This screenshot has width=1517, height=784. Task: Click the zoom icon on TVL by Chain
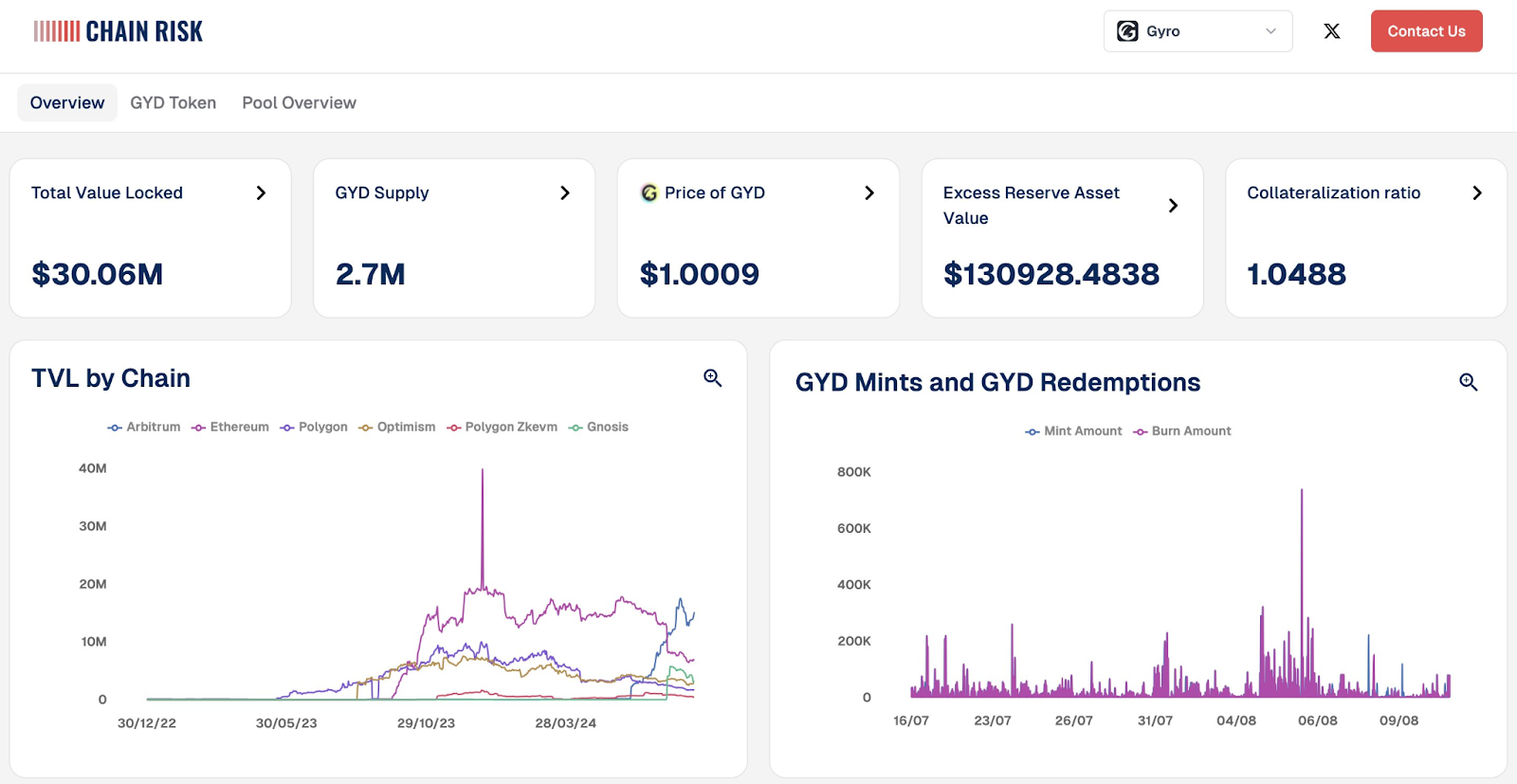click(713, 378)
